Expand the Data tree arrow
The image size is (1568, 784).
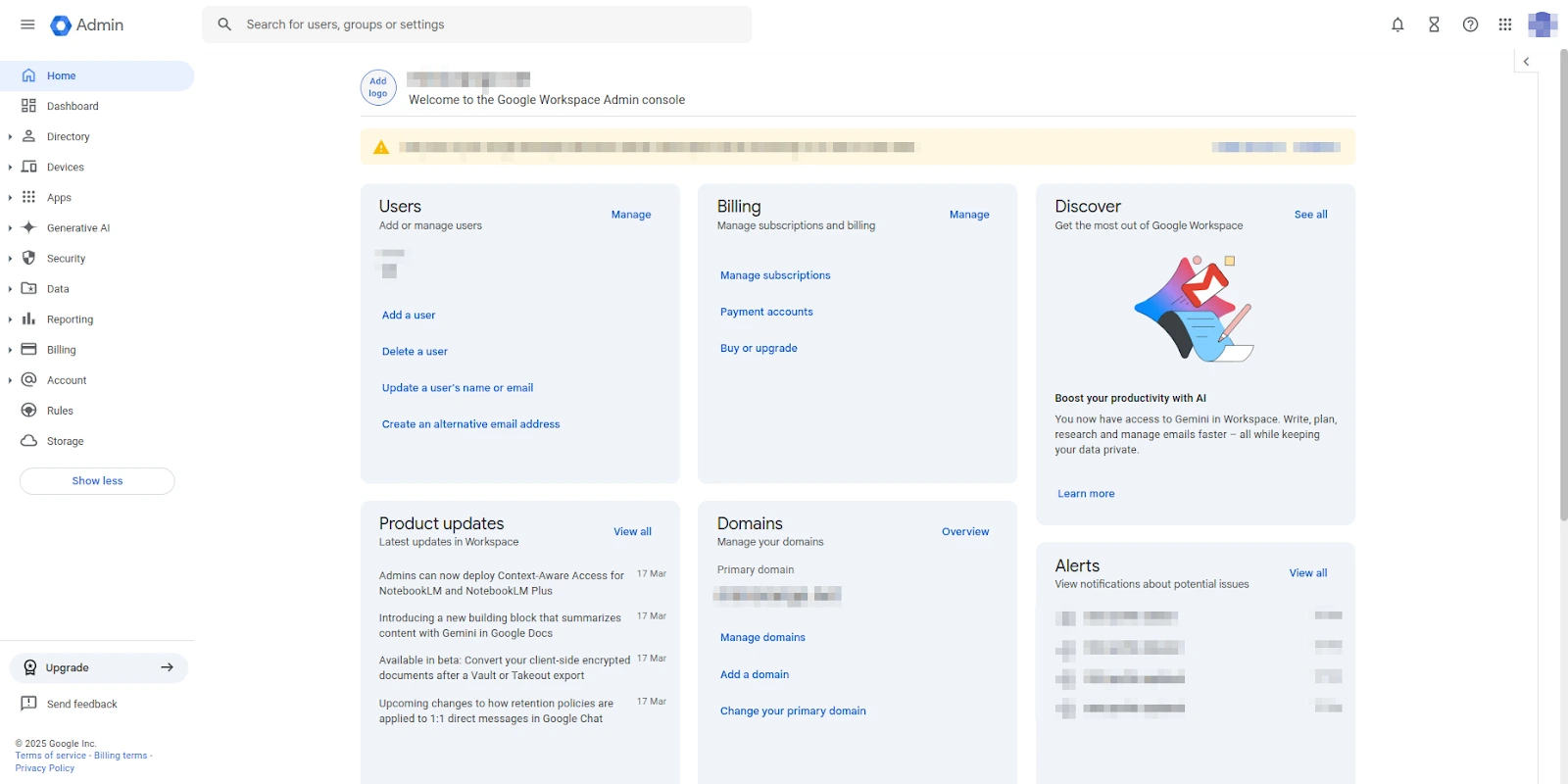(x=10, y=289)
